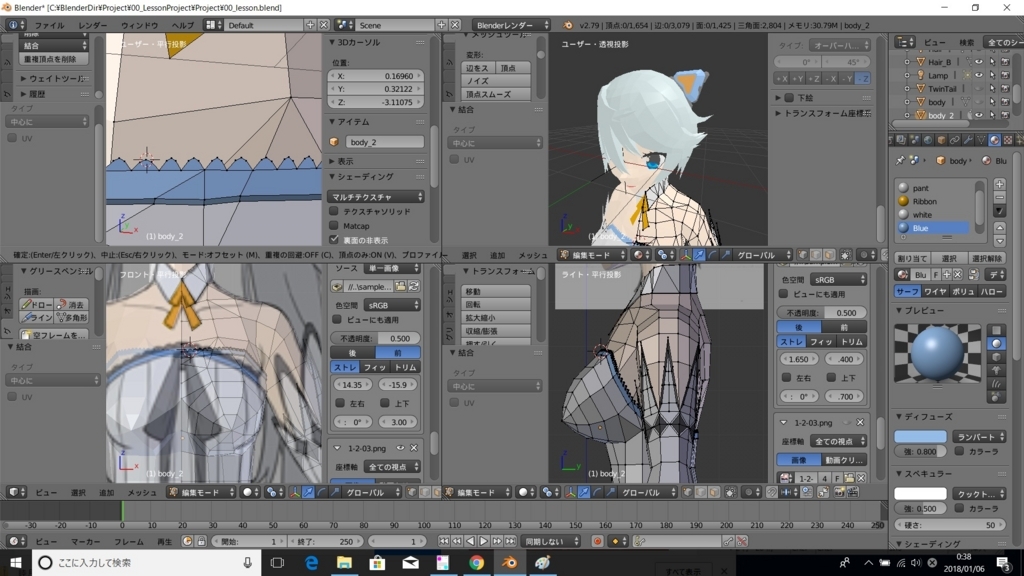Image resolution: width=1024 pixels, height=576 pixels.
Task: Click the material 選択 select button
Action: (949, 258)
